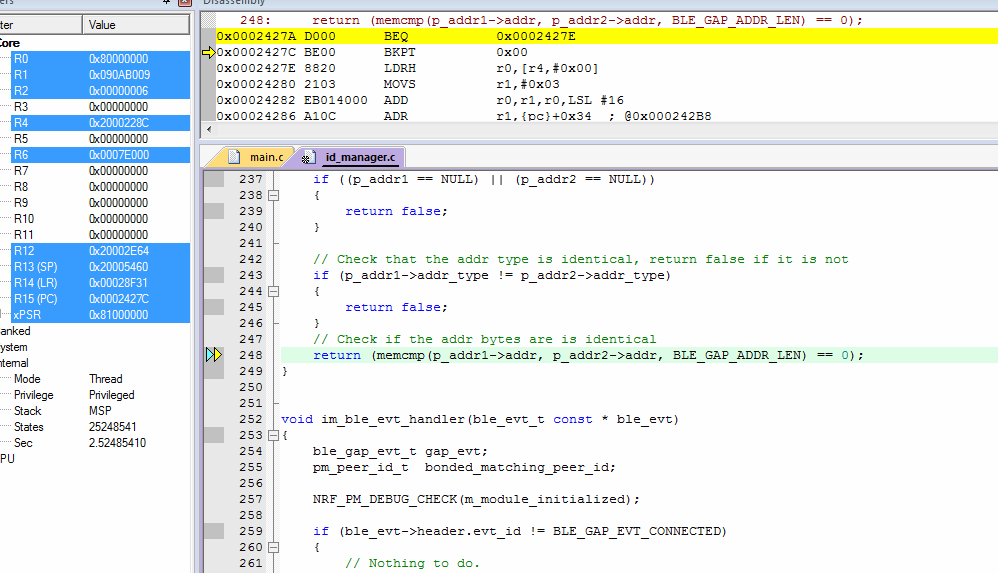Screen dimensions: 998x573
Task: Select the R13 (SP) register row
Action: coord(101,267)
